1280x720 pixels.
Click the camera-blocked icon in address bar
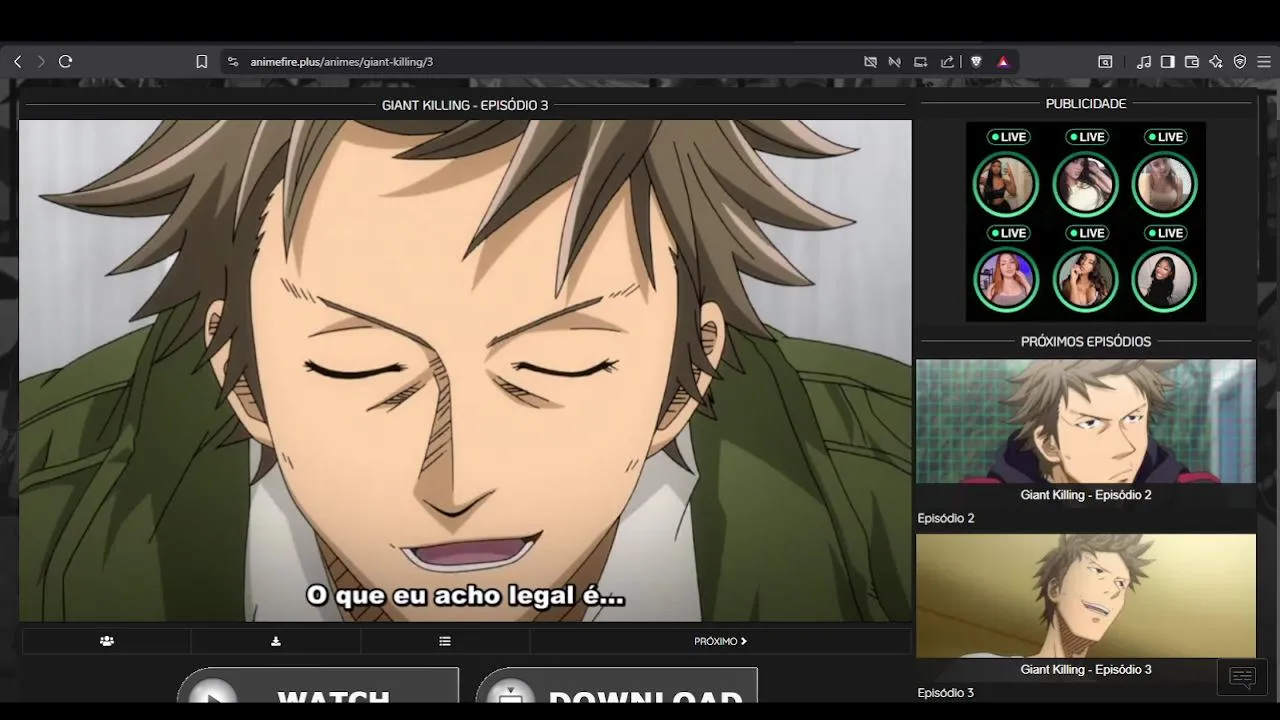pos(871,62)
